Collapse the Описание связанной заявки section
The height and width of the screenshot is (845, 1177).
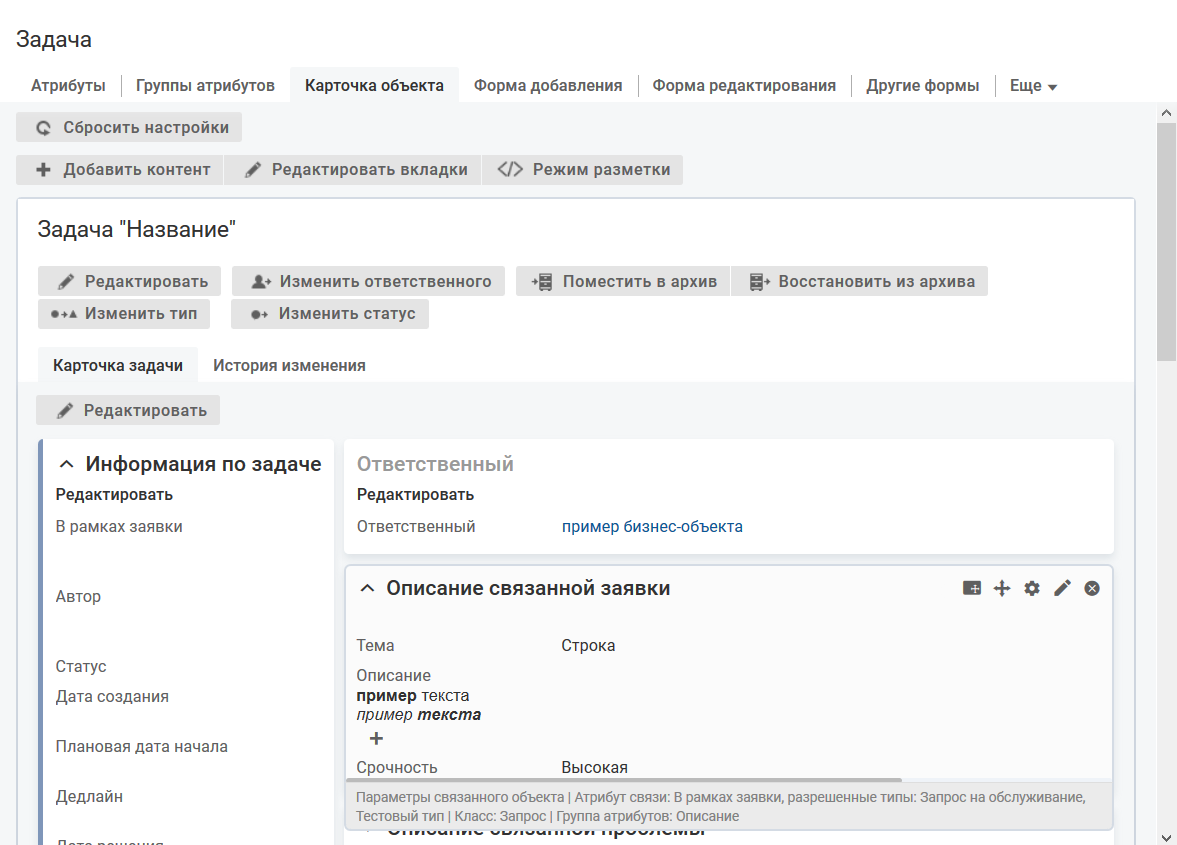coord(368,588)
